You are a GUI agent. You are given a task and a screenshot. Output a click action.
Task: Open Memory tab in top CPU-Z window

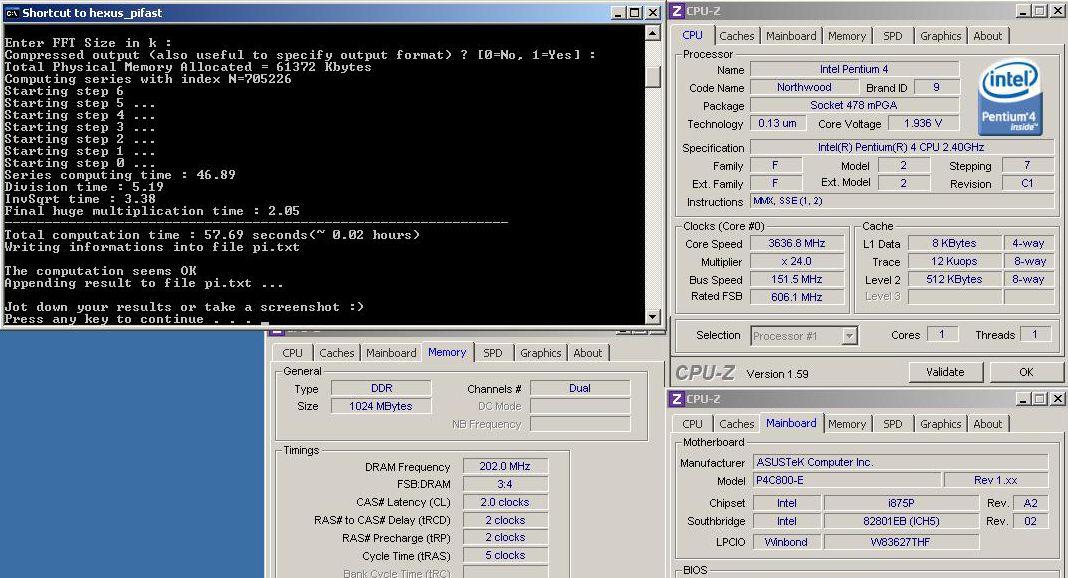[x=847, y=36]
